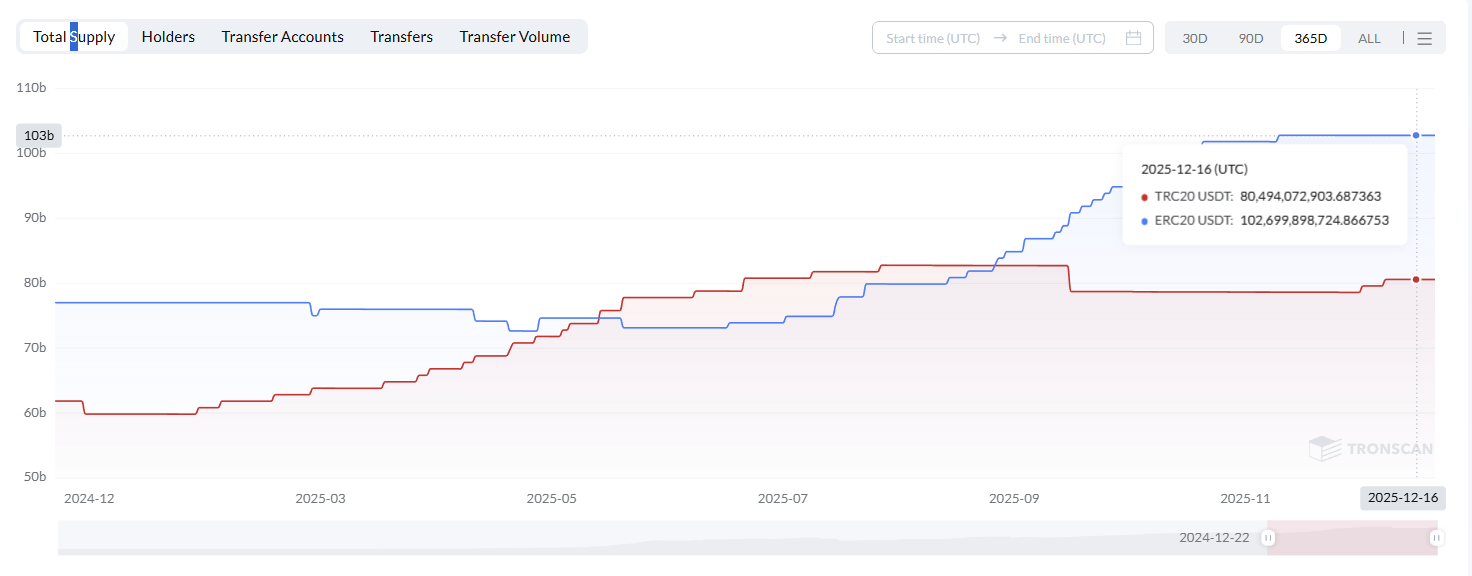Click the red TRC20 data point on chart
This screenshot has width=1472, height=576.
pyautogui.click(x=1416, y=279)
